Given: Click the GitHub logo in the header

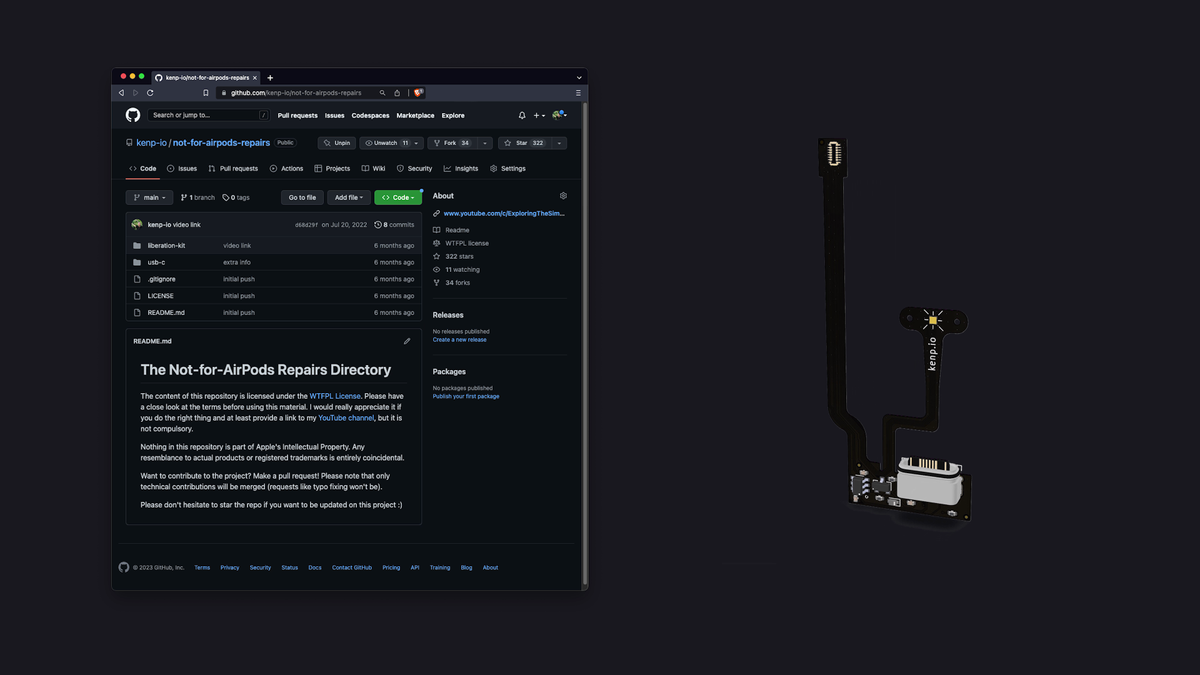Looking at the screenshot, I should [x=133, y=115].
